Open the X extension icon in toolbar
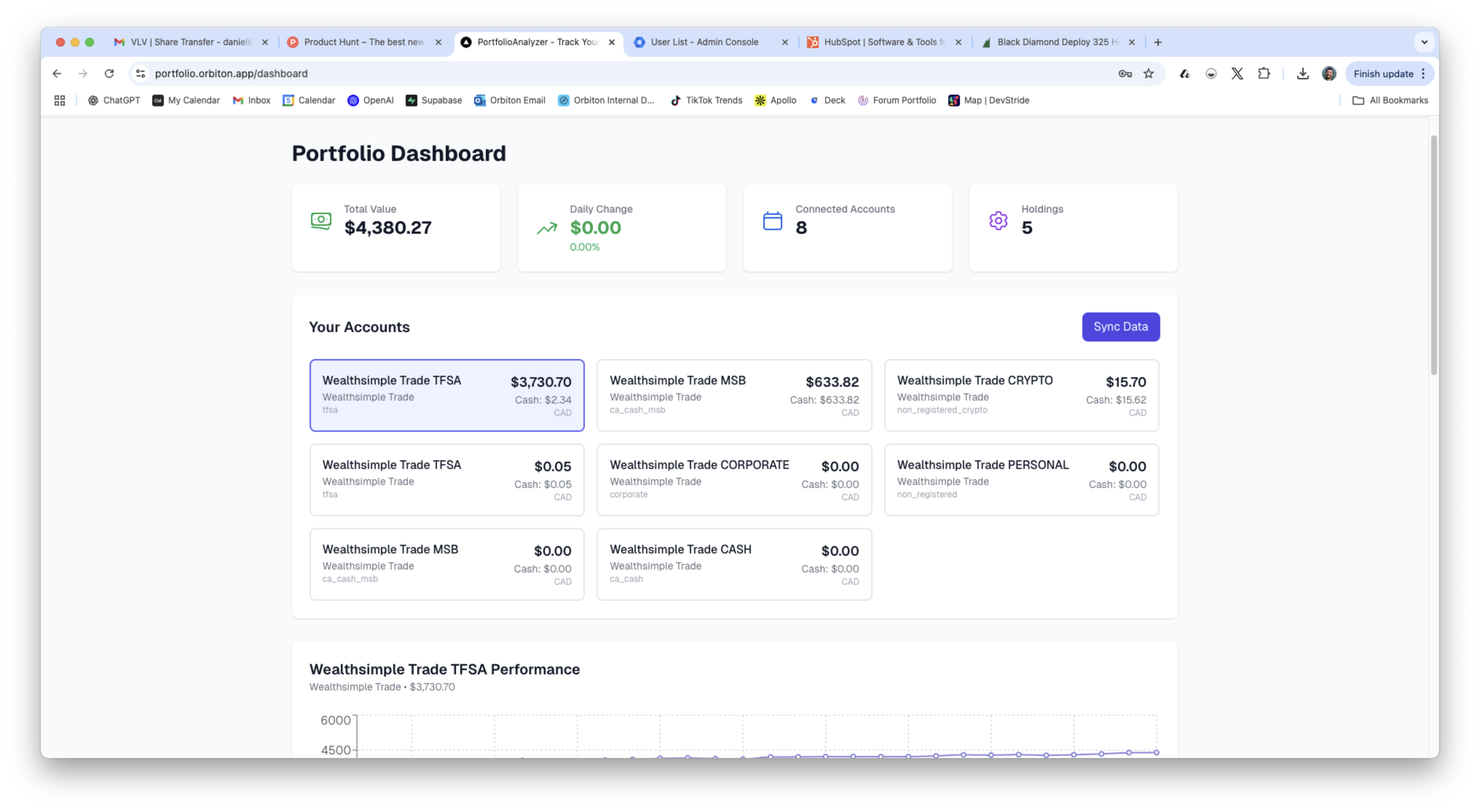1480x812 pixels. tap(1237, 74)
